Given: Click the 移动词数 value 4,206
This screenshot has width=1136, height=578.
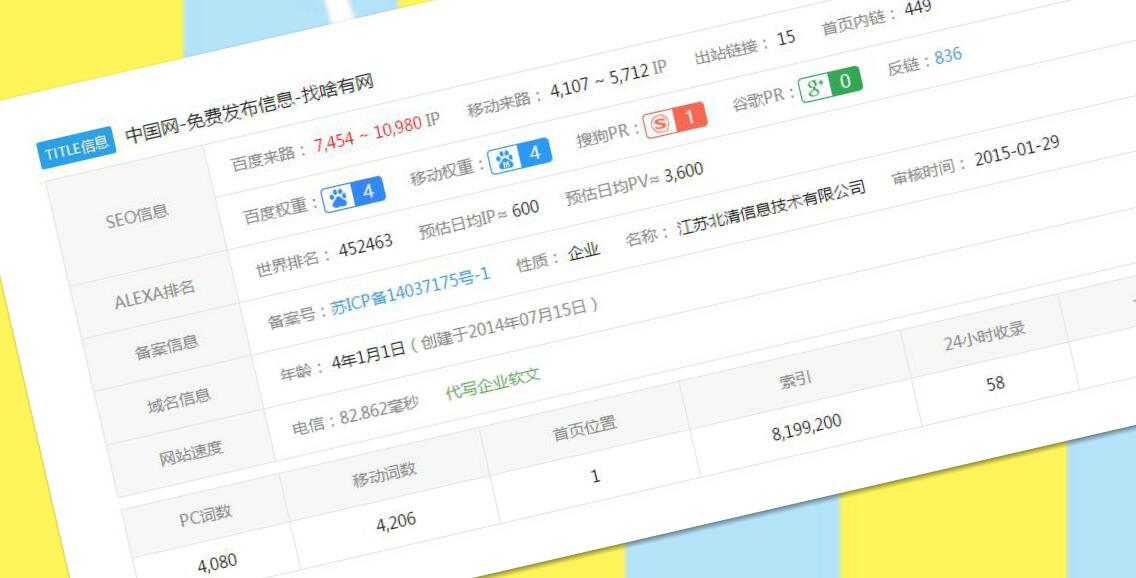Looking at the screenshot, I should pyautogui.click(x=396, y=522).
